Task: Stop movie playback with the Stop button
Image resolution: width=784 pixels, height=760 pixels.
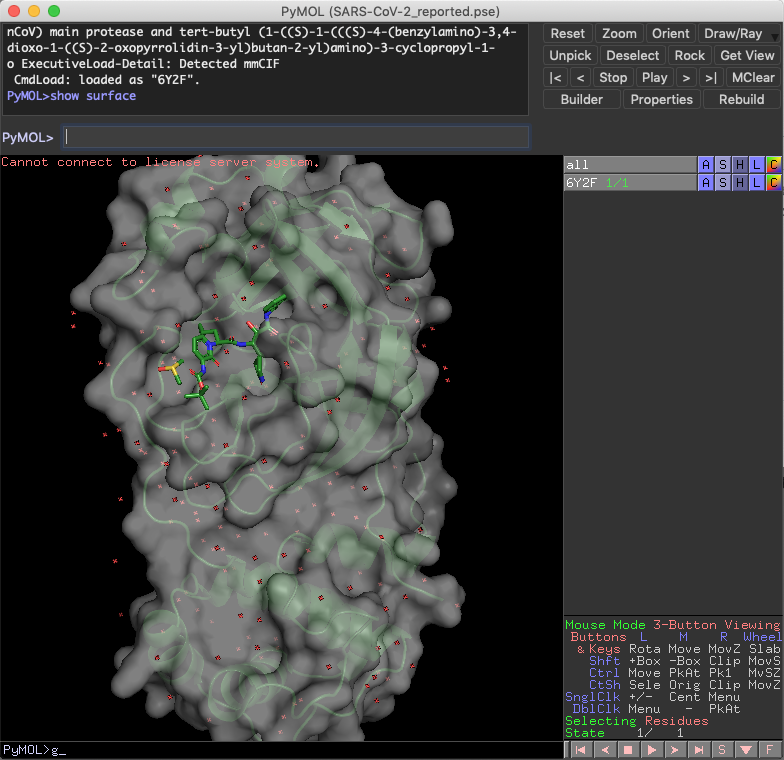Action: point(613,78)
